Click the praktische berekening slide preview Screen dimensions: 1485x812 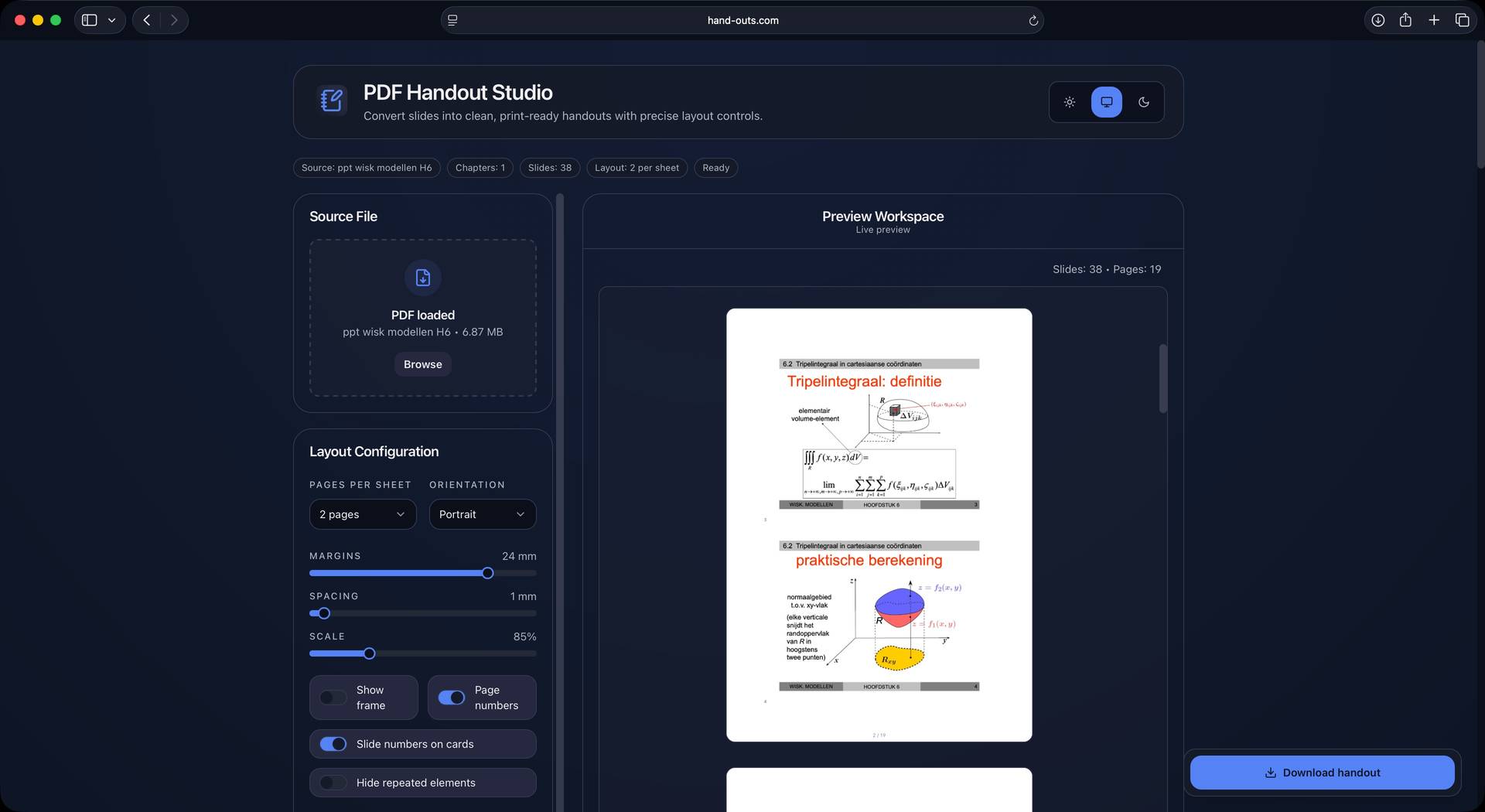click(879, 616)
